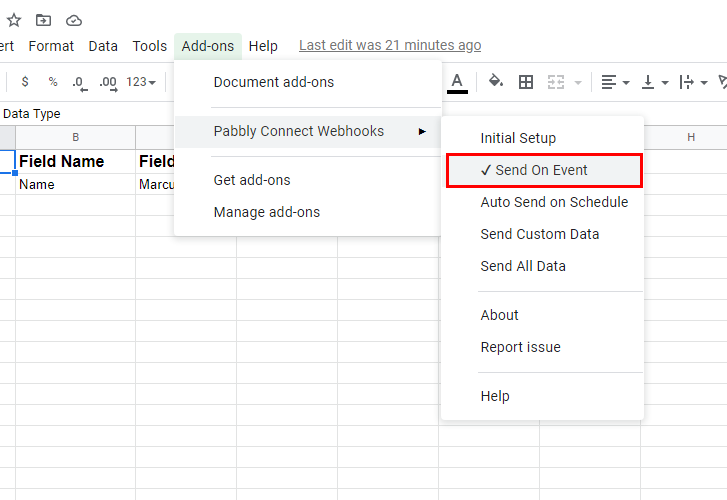Select Send Custom Data
Screen dimensions: 727x500
click(x=542, y=234)
